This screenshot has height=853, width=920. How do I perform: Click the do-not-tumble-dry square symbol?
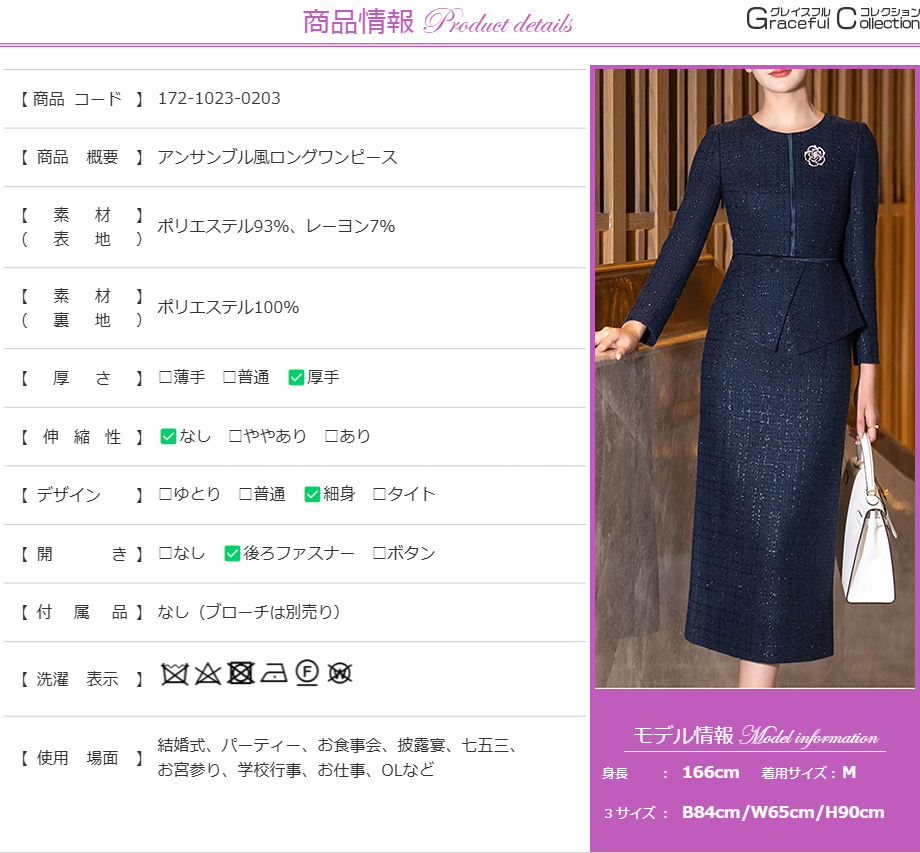tap(240, 673)
